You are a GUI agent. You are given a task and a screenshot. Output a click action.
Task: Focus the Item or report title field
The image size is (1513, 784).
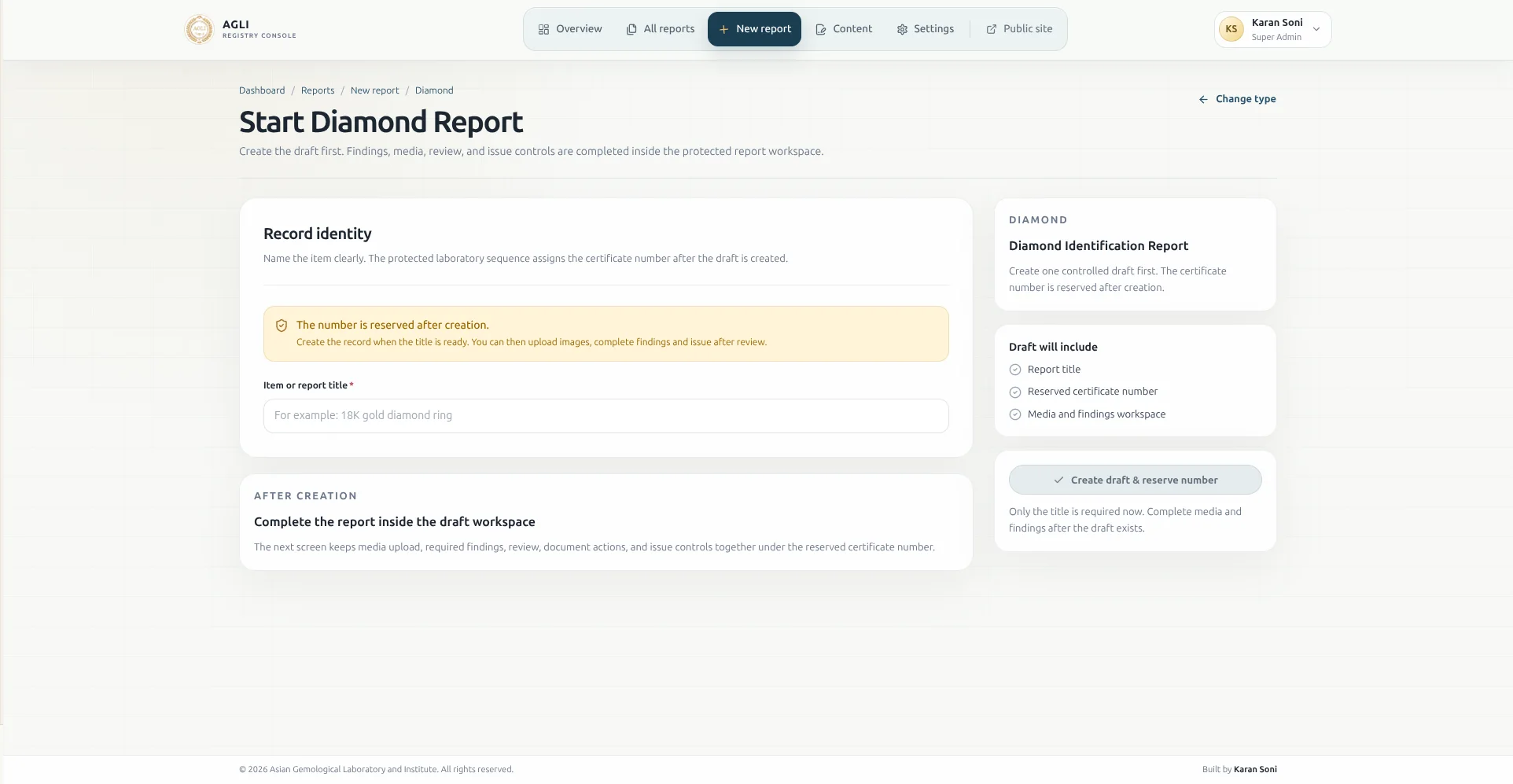click(606, 416)
